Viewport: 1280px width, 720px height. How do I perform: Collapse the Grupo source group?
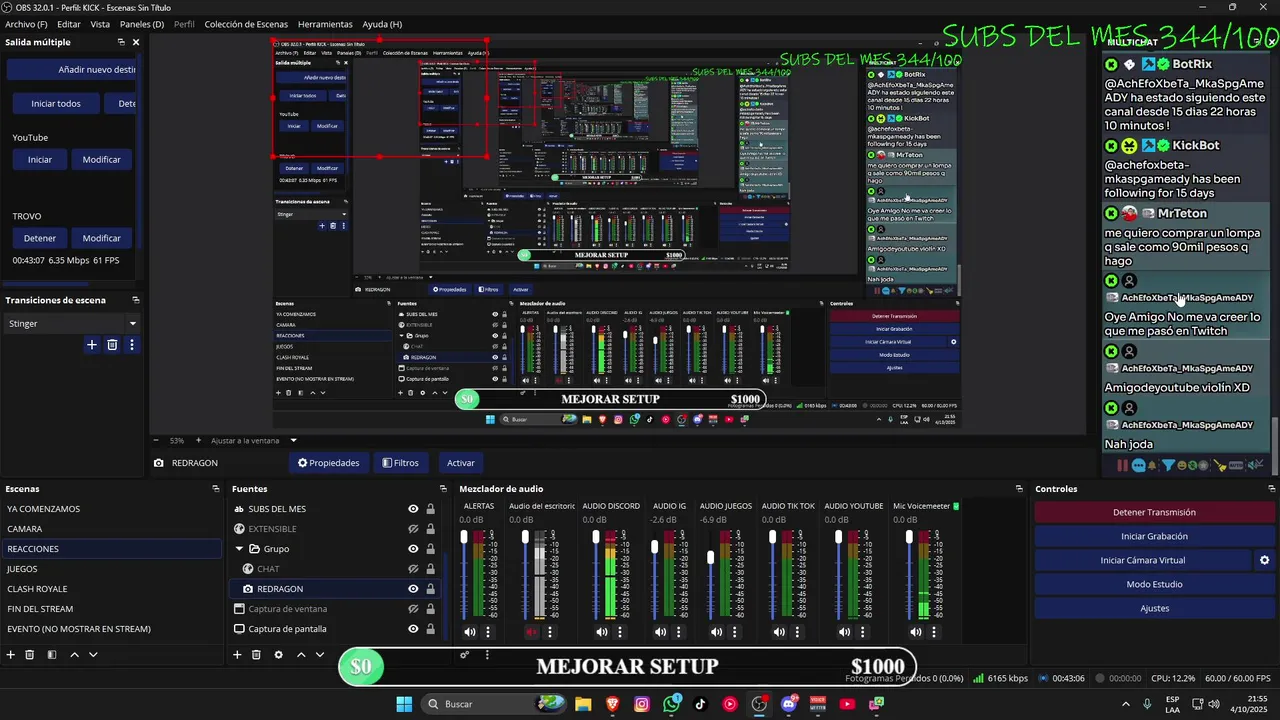[240, 549]
